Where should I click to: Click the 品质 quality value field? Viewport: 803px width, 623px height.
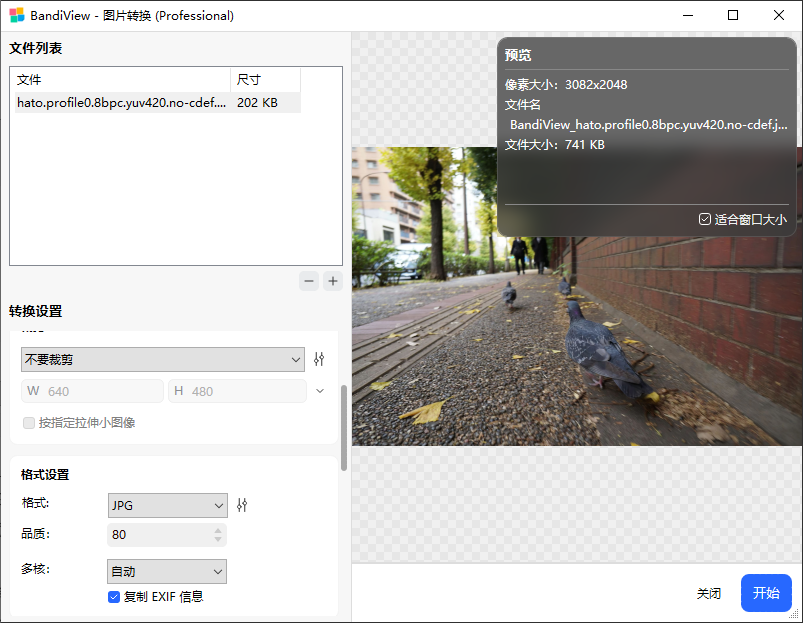[x=167, y=535]
